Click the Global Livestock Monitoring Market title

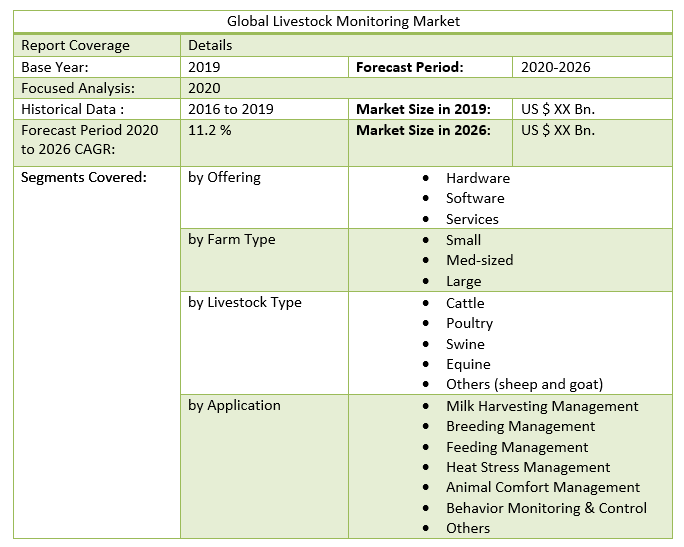343,21
